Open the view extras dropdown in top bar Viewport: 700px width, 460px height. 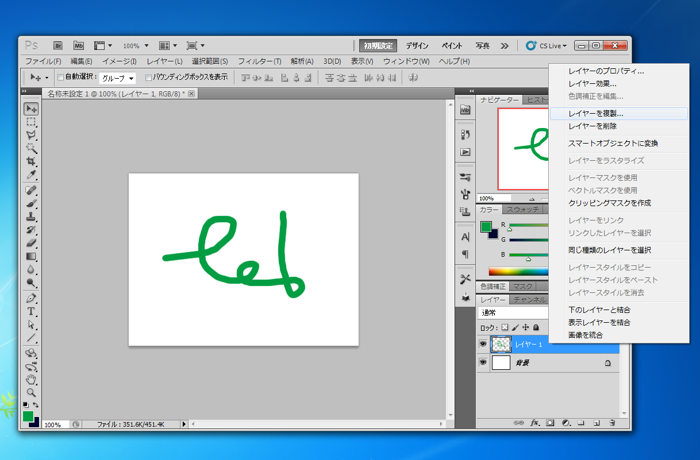click(x=103, y=46)
